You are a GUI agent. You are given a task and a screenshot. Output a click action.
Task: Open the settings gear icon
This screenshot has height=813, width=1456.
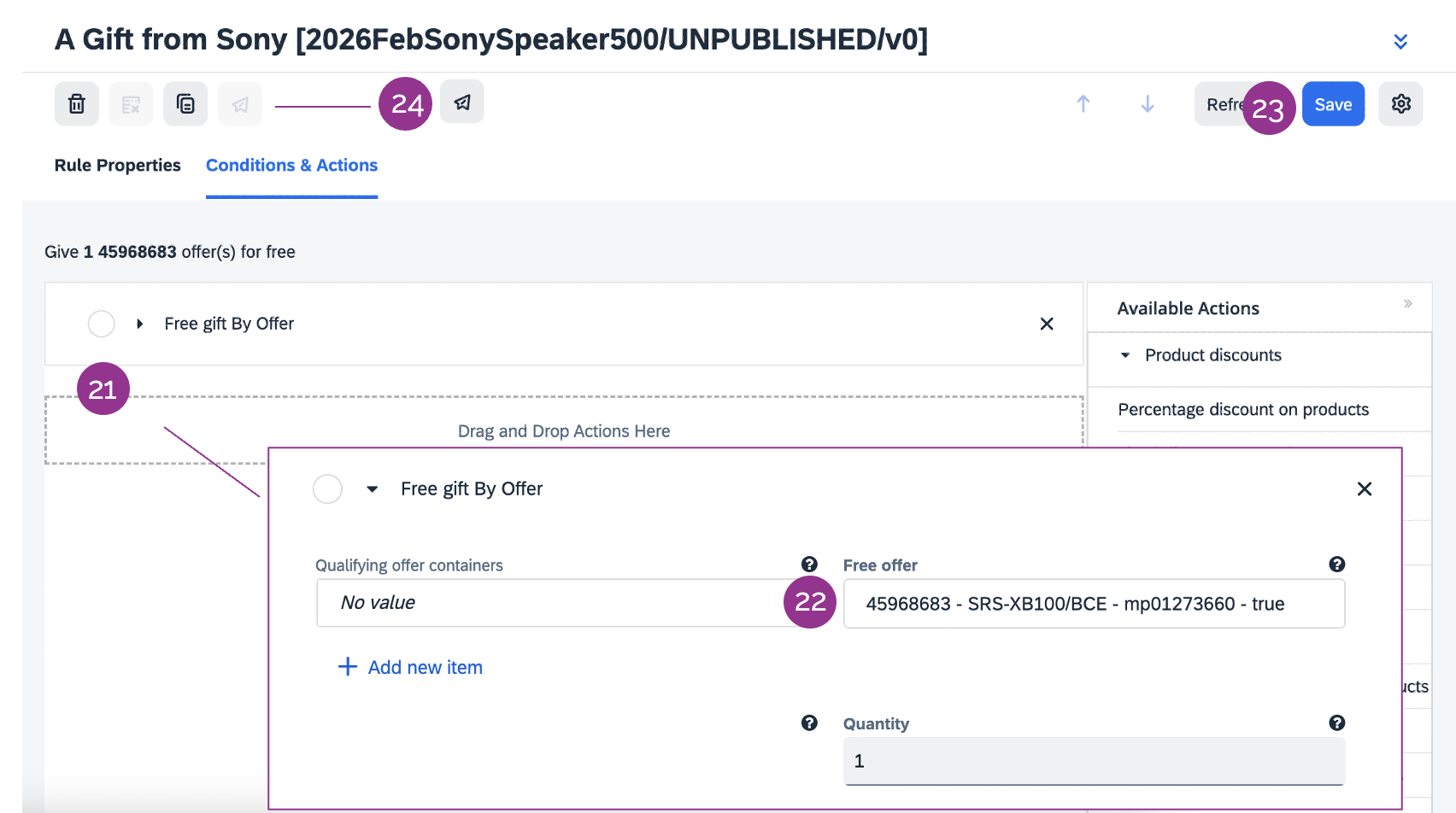tap(1400, 104)
